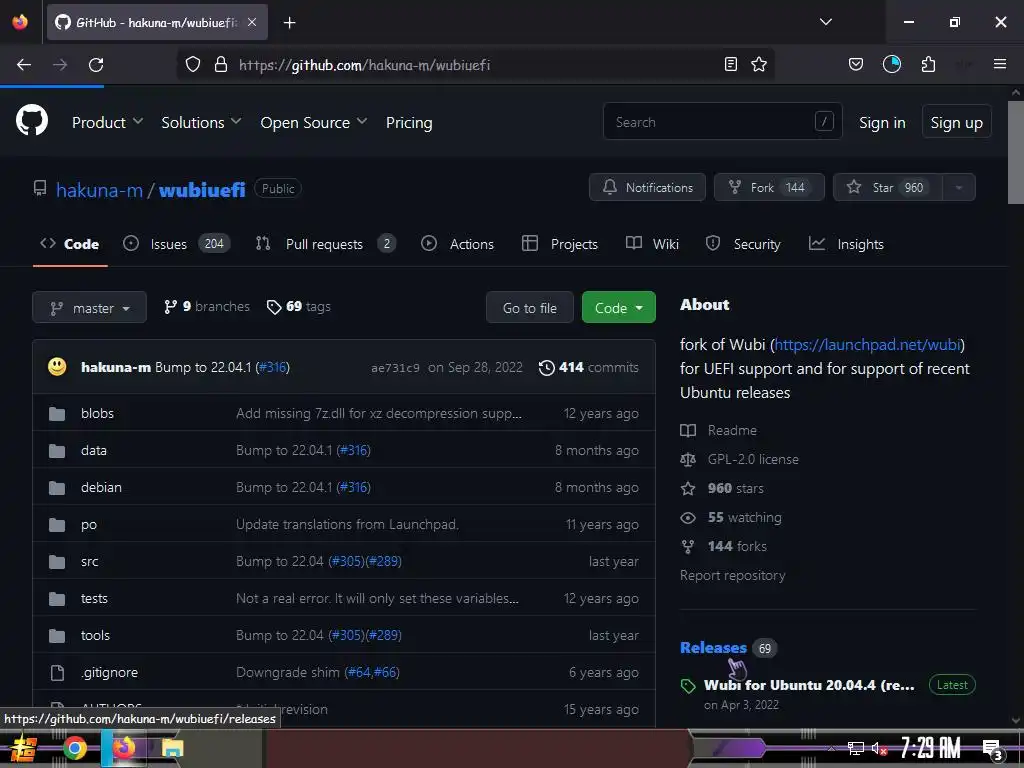The width and height of the screenshot is (1024, 768).
Task: Open the master branch selector dropdown
Action: 89,308
